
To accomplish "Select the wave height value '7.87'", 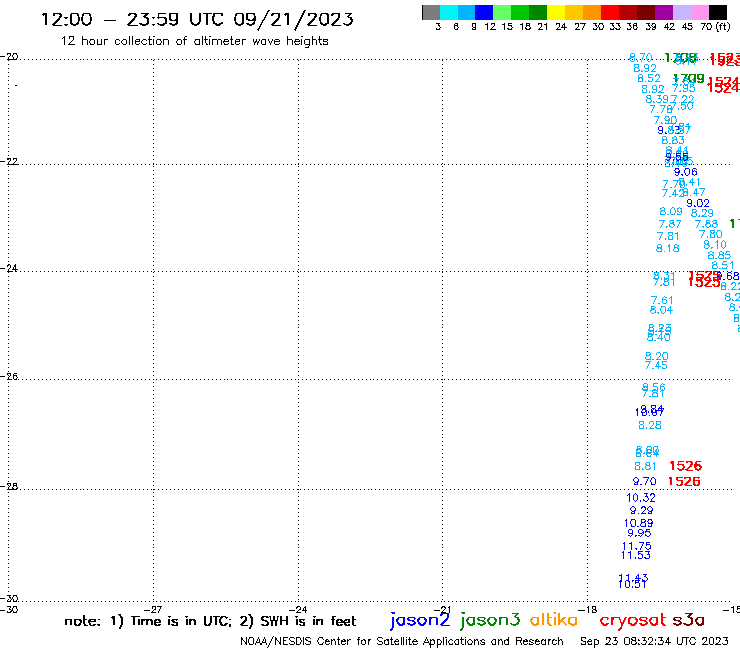I will pos(670,224).
